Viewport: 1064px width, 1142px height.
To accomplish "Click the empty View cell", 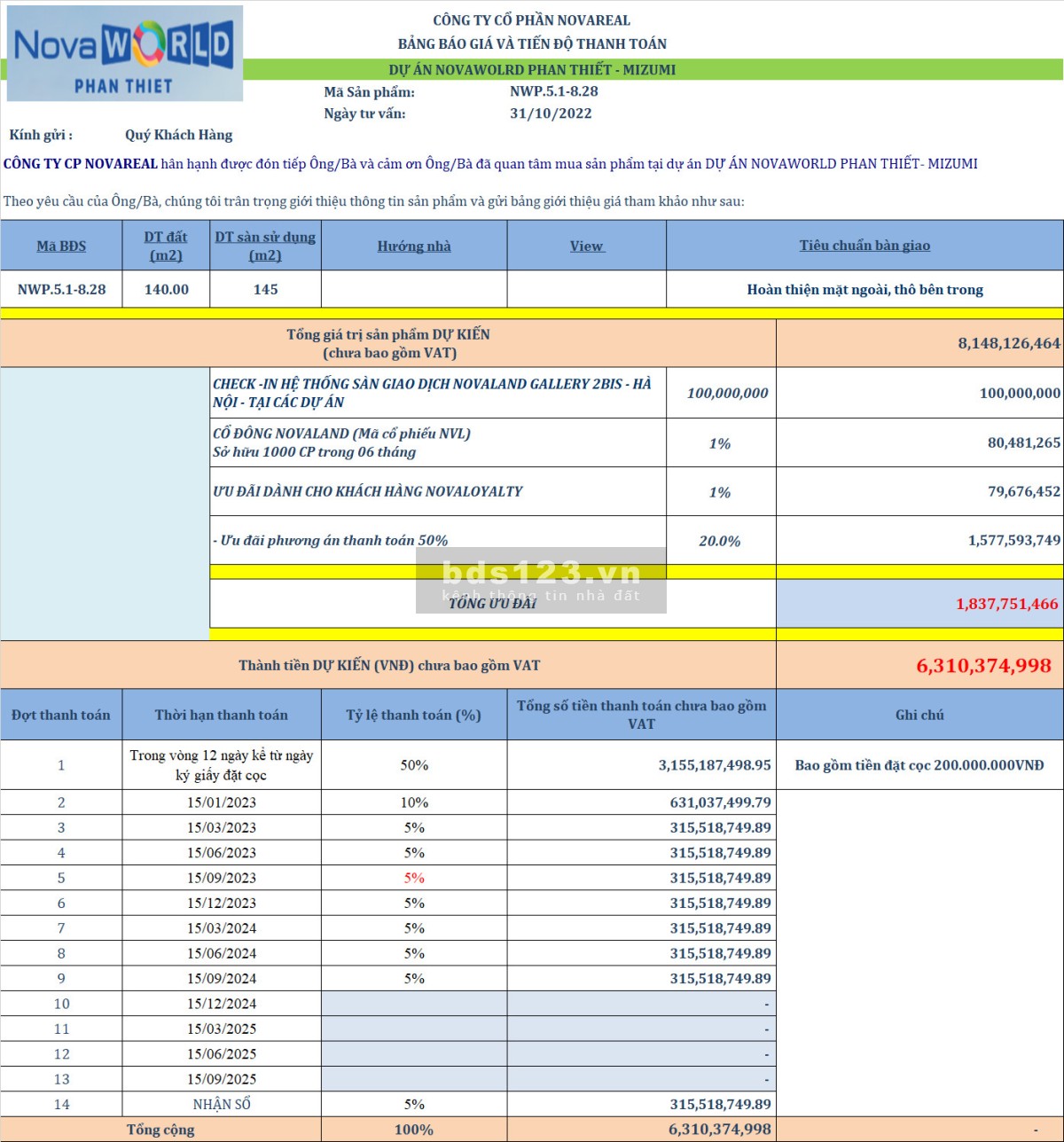I will [586, 289].
